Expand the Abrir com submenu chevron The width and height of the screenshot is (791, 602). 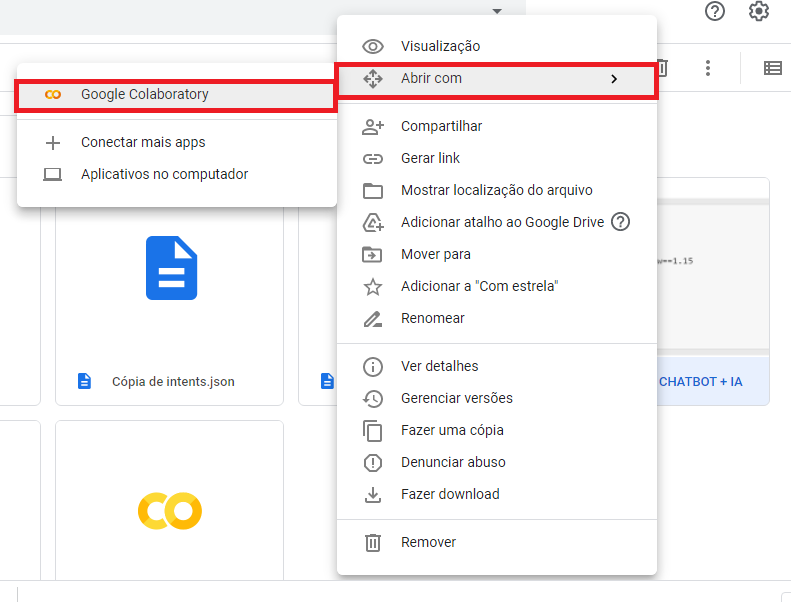click(x=614, y=79)
